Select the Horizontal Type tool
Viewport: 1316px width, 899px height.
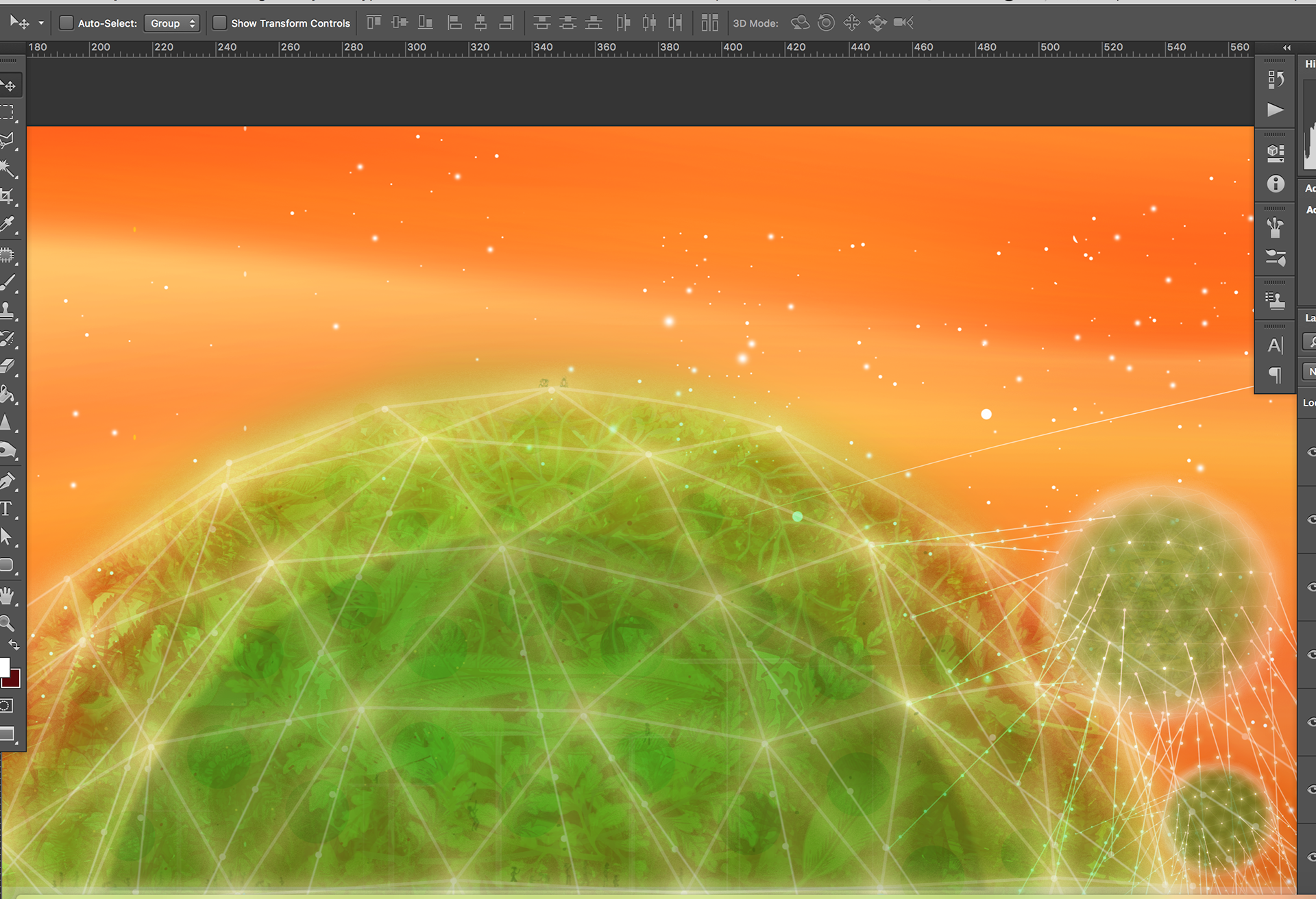[x=6, y=509]
